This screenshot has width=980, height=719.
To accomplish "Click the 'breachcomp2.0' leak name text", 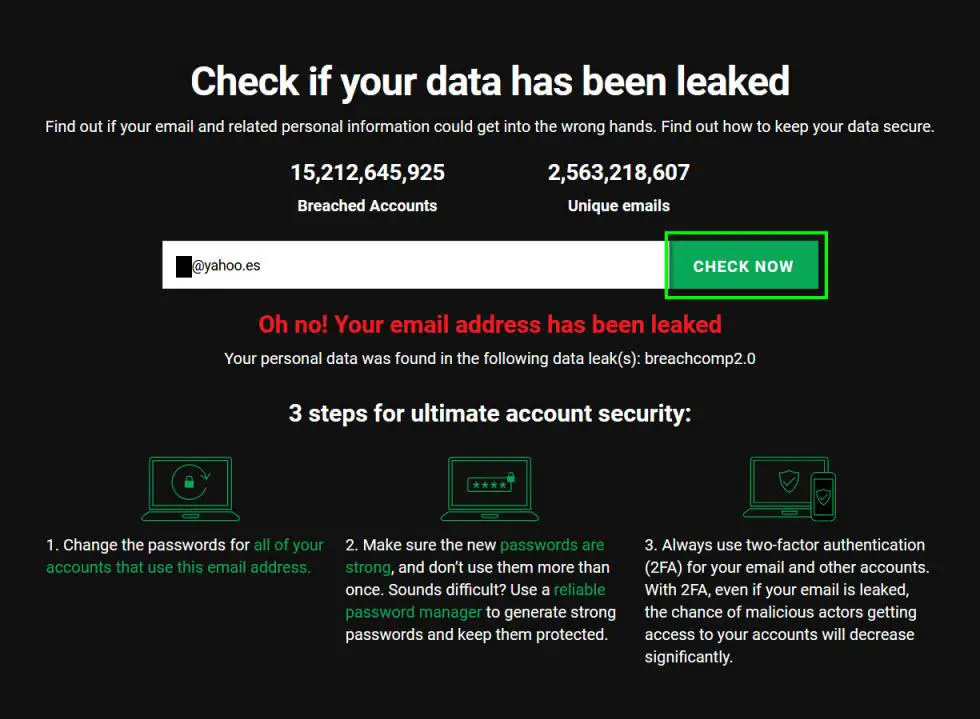I will 699,358.
